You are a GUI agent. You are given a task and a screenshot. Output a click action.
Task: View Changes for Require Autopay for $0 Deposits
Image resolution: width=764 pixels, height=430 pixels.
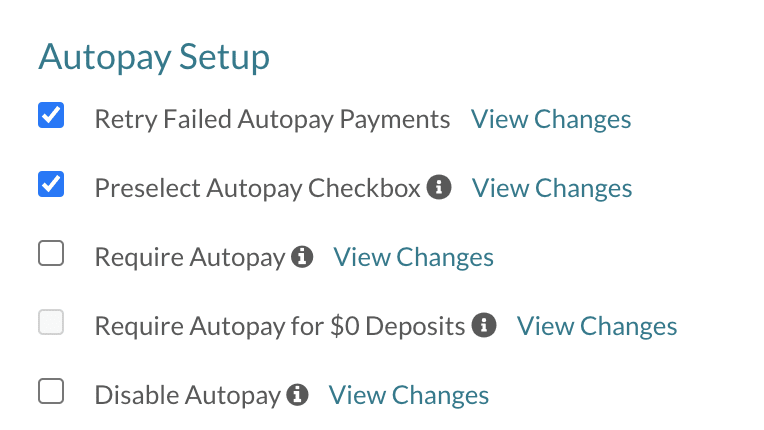coord(597,326)
